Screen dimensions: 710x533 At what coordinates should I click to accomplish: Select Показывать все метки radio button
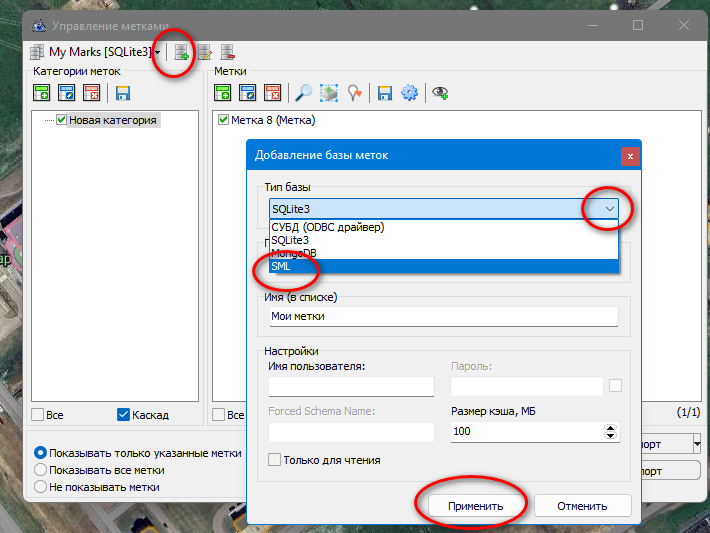coord(41,470)
